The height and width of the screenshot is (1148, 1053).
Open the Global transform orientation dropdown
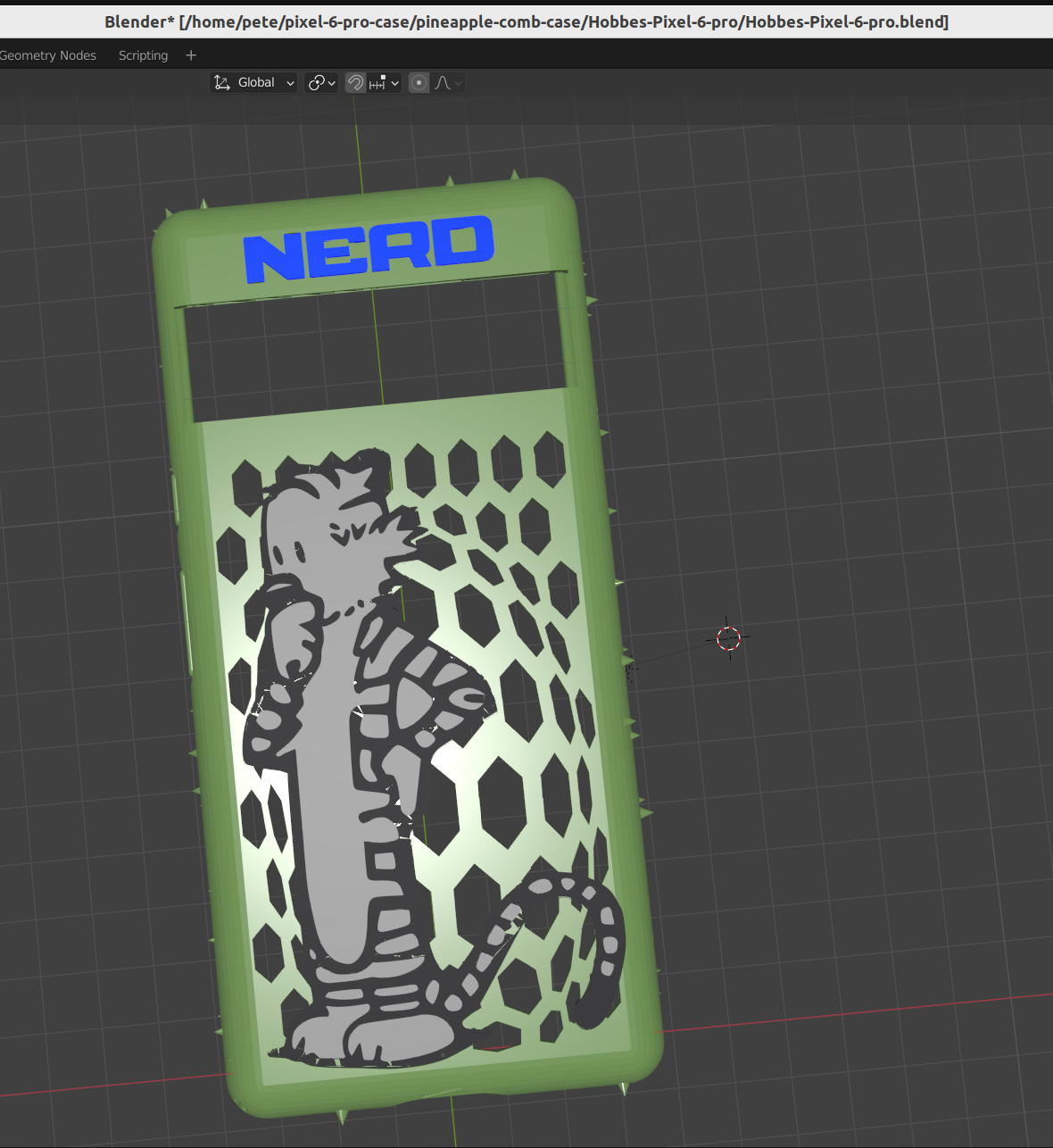coord(253,83)
